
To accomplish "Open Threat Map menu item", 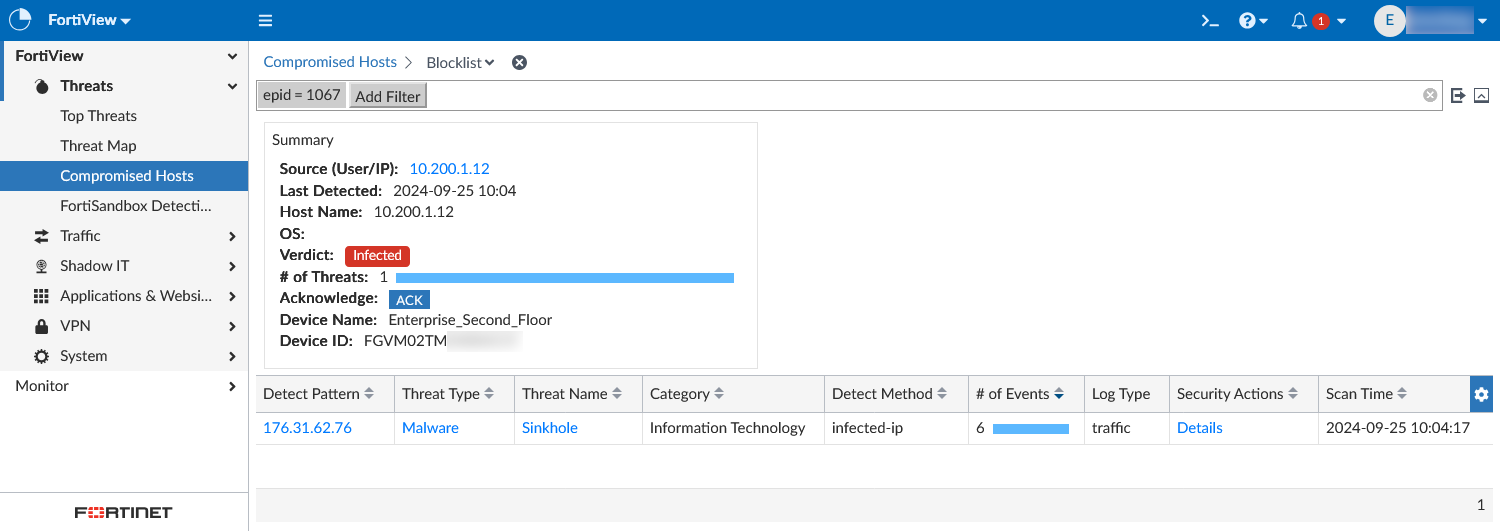I will pyautogui.click(x=98, y=146).
